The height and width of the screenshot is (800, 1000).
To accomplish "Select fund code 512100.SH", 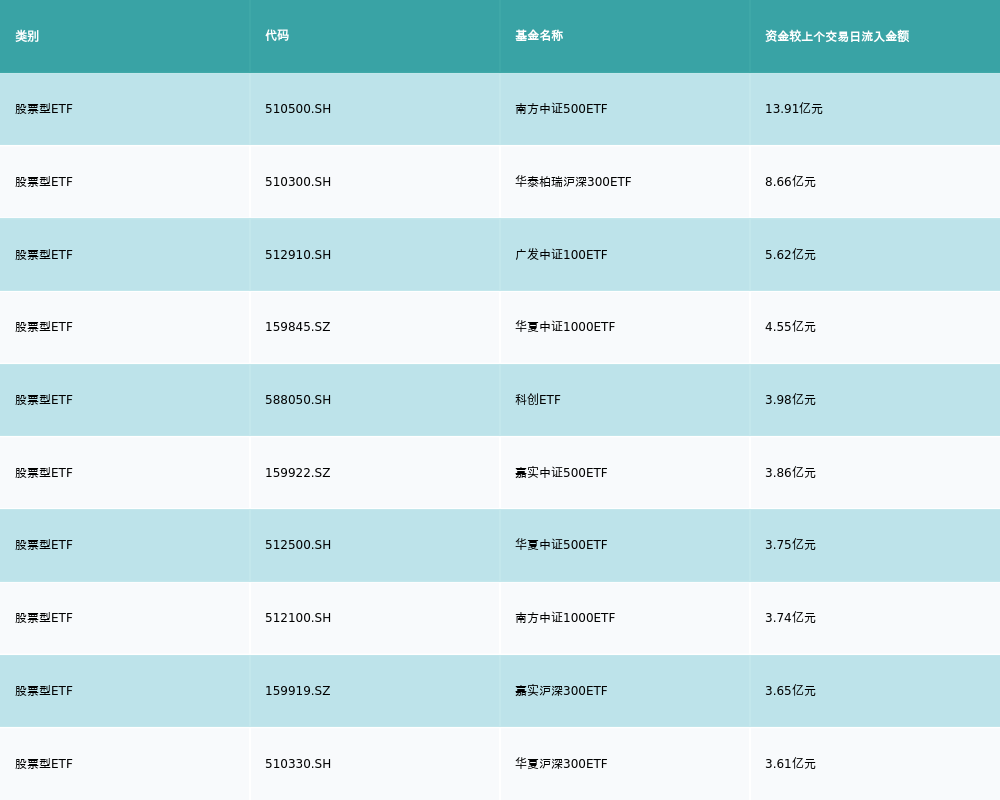I will 298,618.
